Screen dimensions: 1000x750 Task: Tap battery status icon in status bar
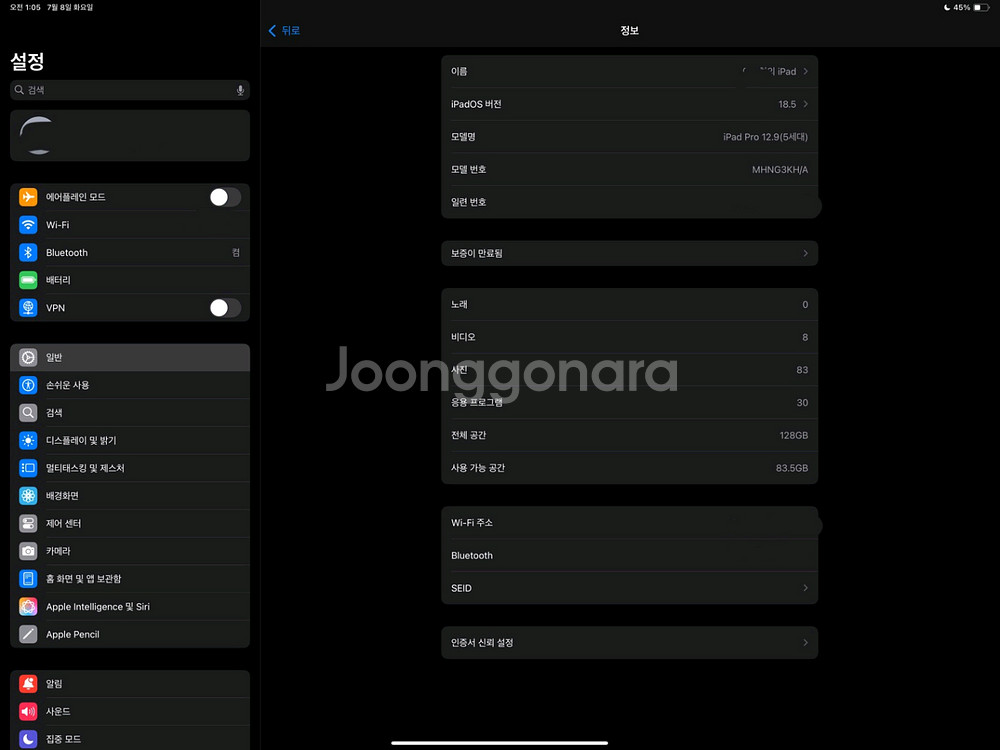click(x=981, y=8)
